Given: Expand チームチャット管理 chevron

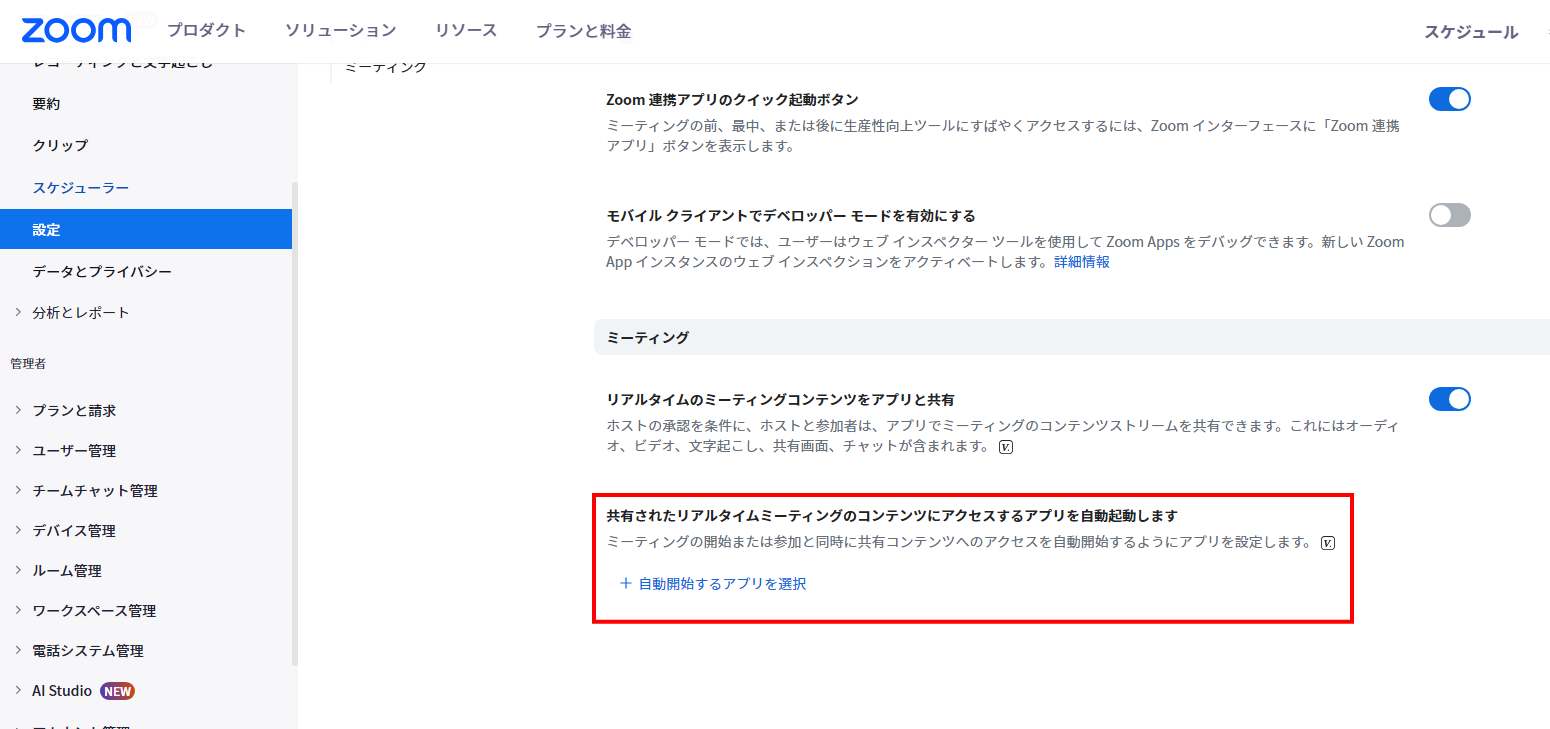Looking at the screenshot, I should [x=18, y=491].
